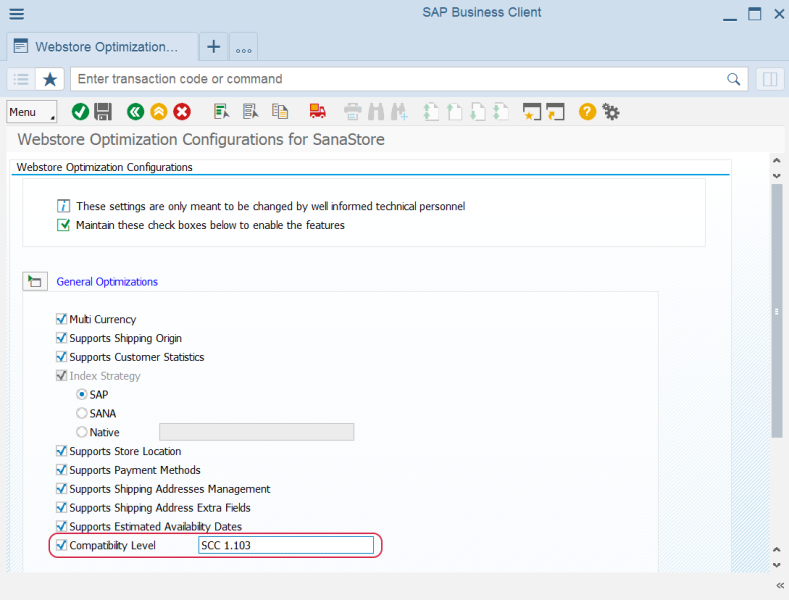
Task: Click the copy documents toolbar icon
Action: tap(280, 112)
